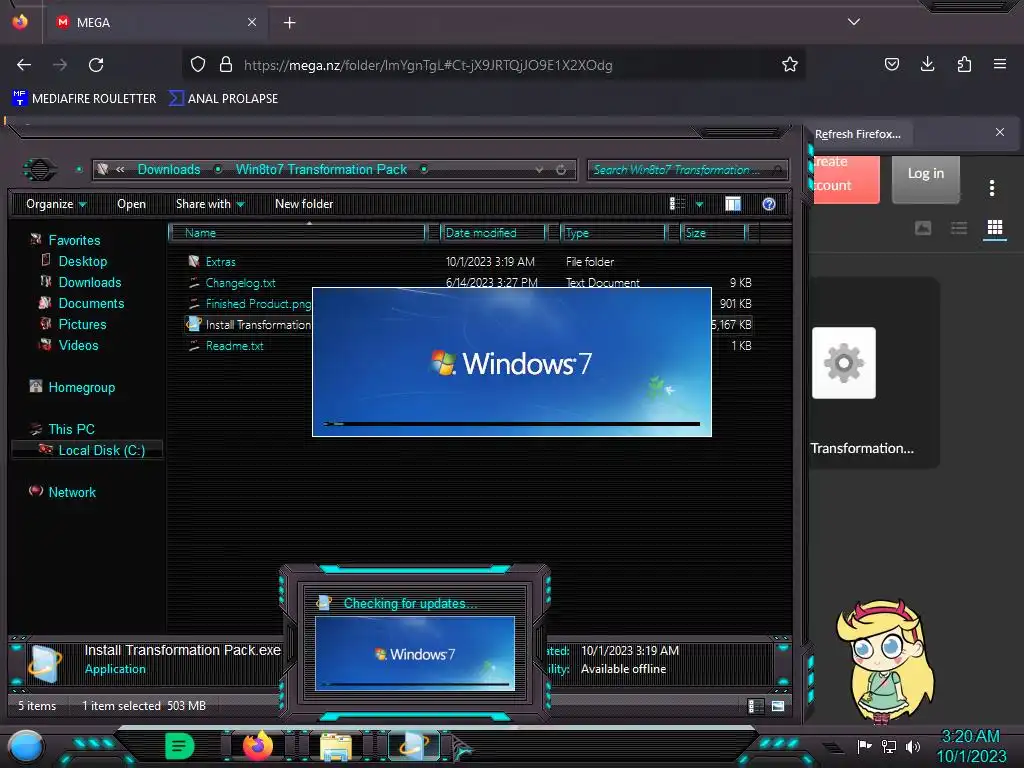The height and width of the screenshot is (768, 1024).
Task: Open Firefox from taskbar
Action: (x=257, y=746)
